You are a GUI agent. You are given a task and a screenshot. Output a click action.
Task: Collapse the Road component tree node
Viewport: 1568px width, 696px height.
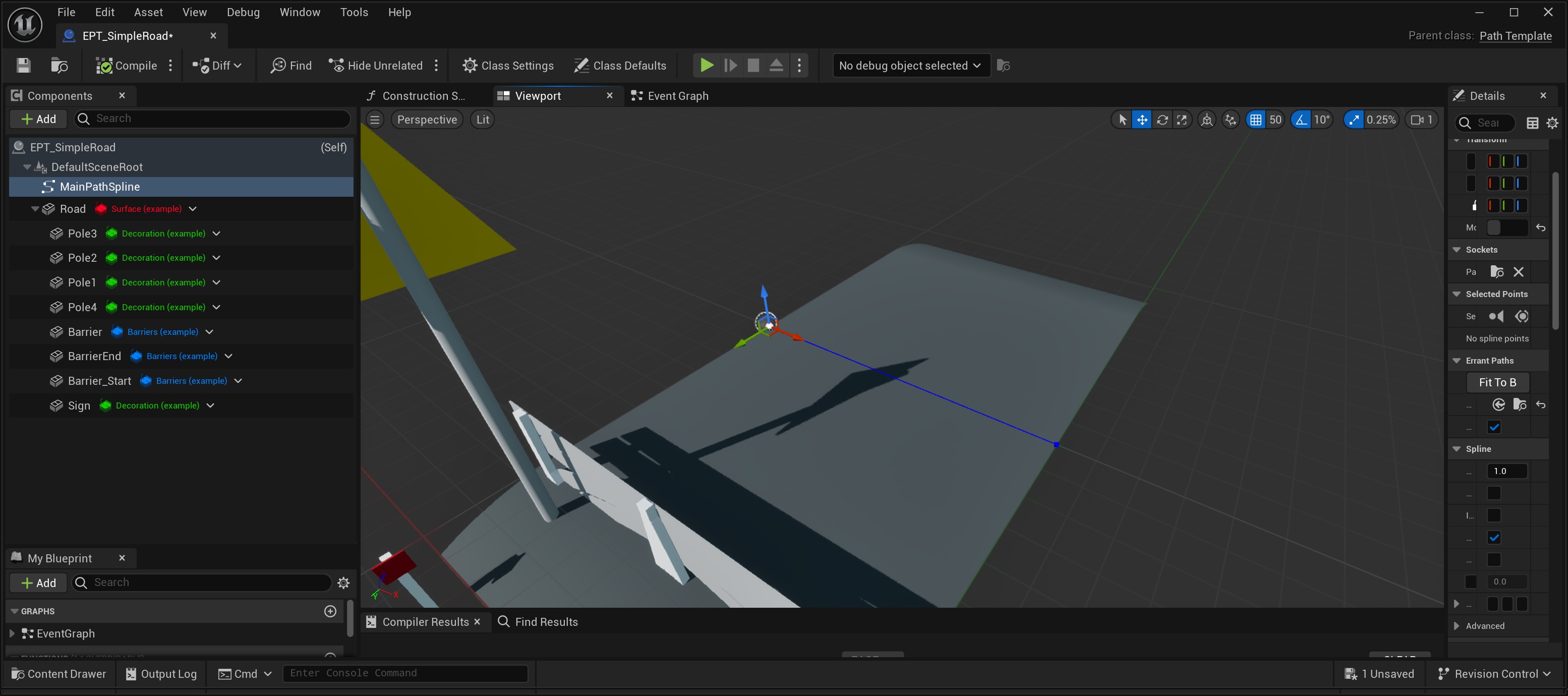(35, 209)
